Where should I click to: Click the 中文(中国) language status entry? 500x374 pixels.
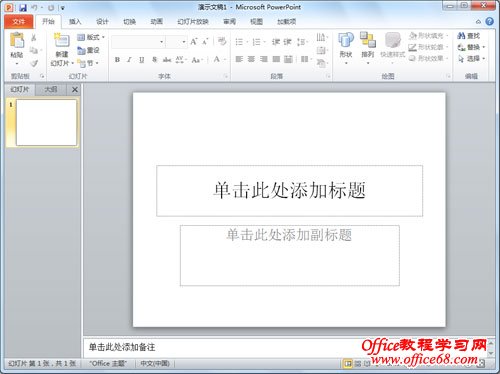click(155, 364)
